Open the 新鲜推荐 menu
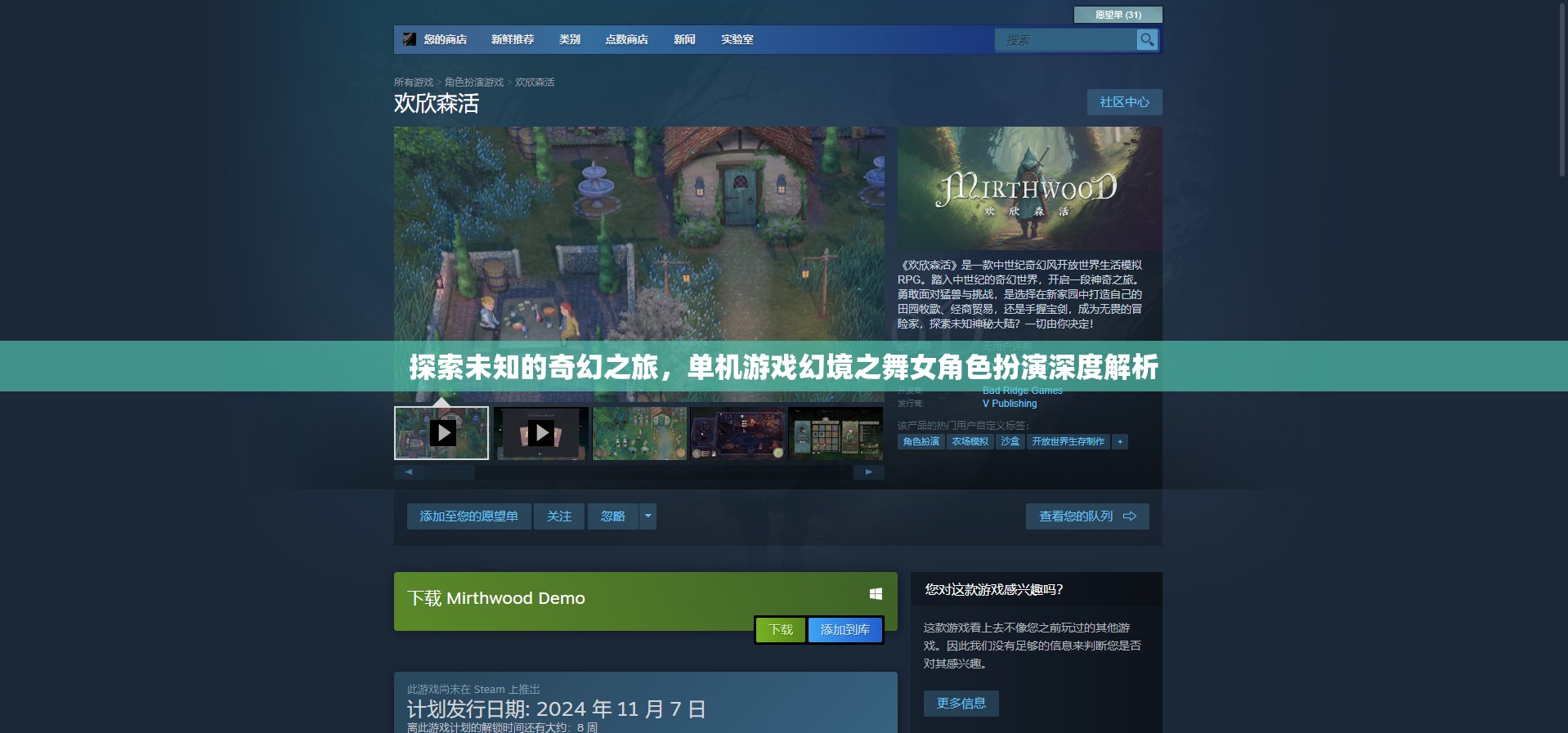Screen dimensions: 1568x733 [513, 39]
